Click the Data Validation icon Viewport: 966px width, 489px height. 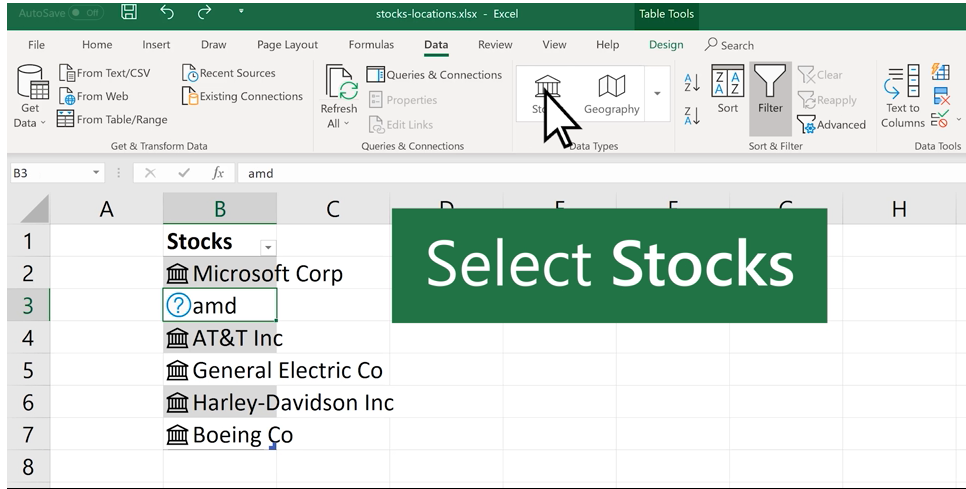[940, 119]
